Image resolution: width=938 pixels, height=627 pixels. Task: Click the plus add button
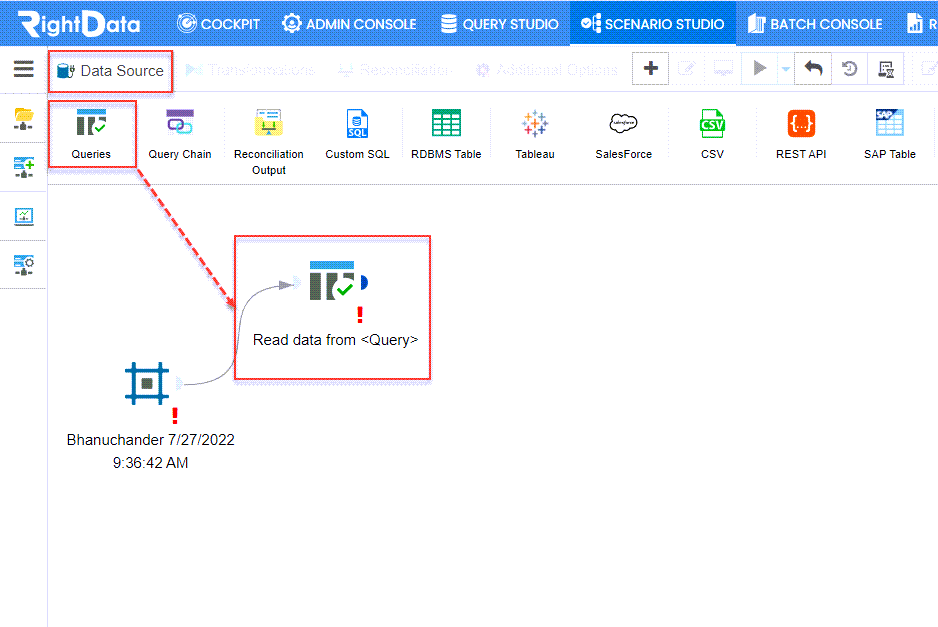click(x=650, y=68)
